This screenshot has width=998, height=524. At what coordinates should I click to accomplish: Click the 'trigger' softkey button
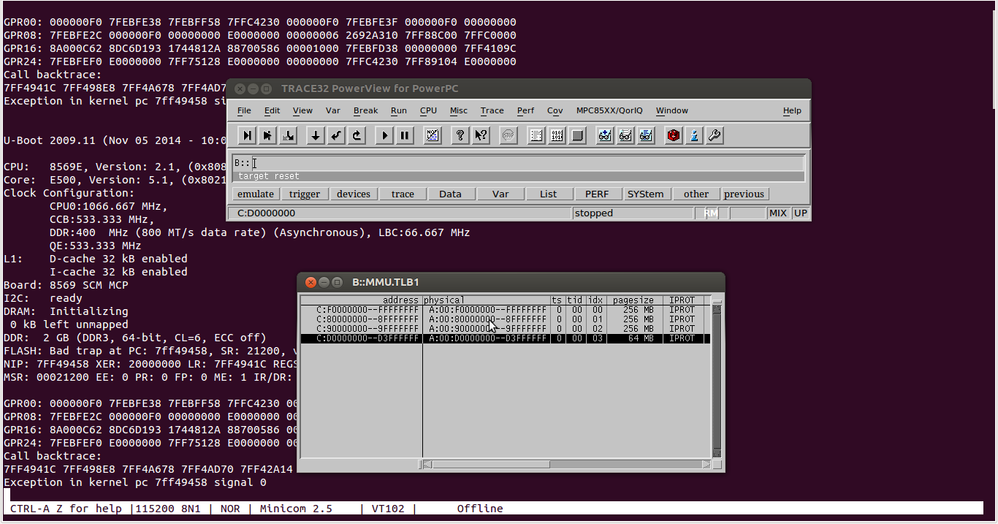click(304, 194)
